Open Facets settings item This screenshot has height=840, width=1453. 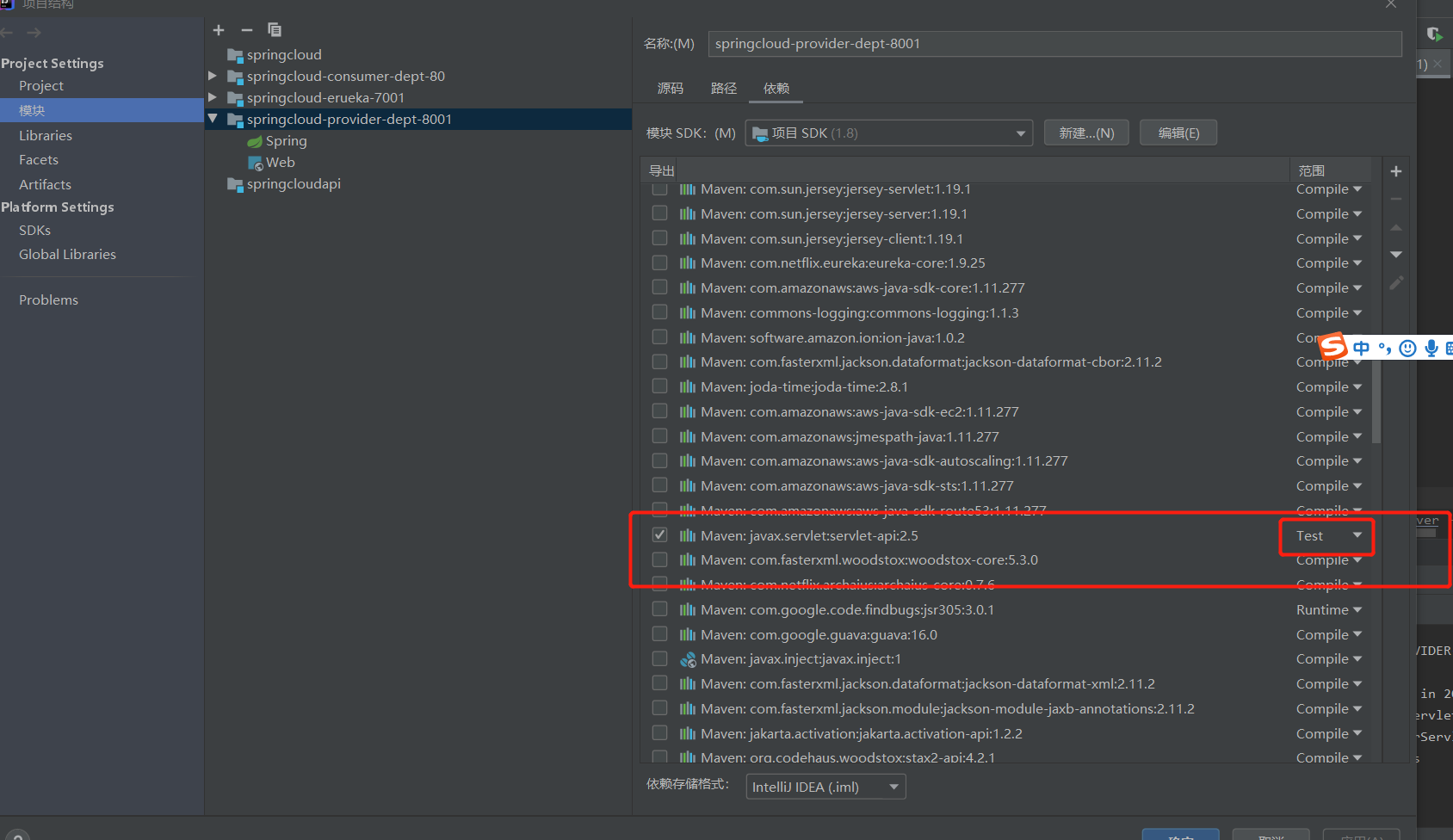point(39,160)
